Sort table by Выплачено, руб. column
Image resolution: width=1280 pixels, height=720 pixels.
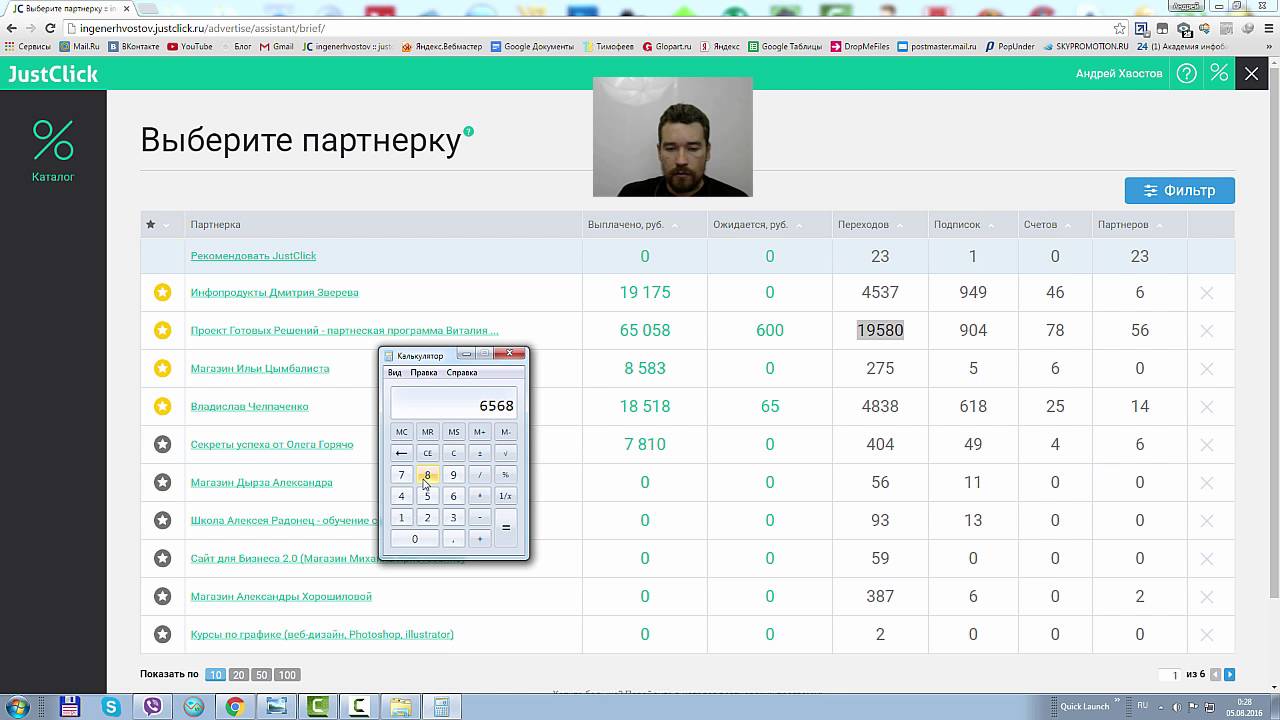pos(674,225)
